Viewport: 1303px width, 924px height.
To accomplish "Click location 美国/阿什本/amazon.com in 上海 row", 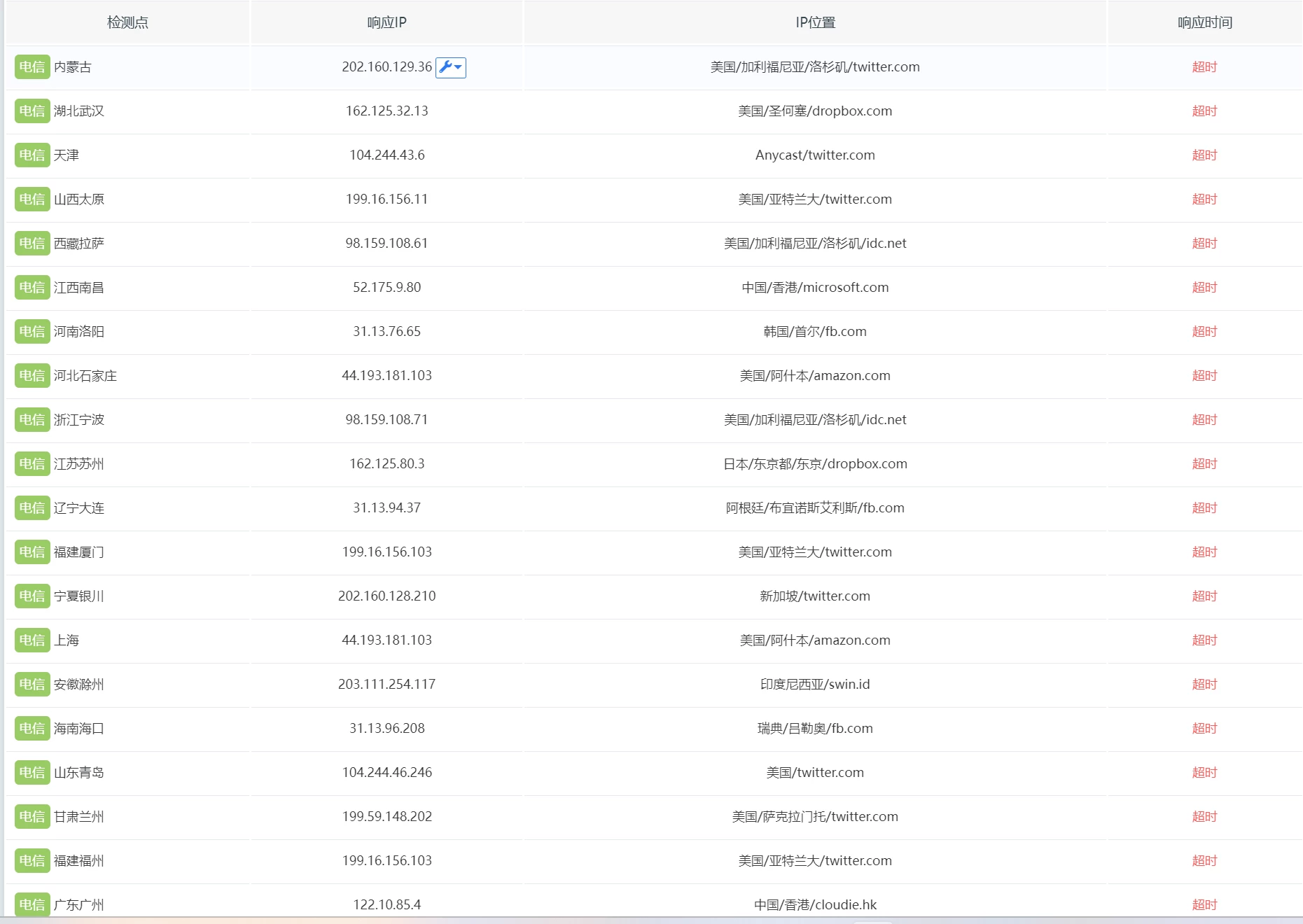I will (x=815, y=640).
